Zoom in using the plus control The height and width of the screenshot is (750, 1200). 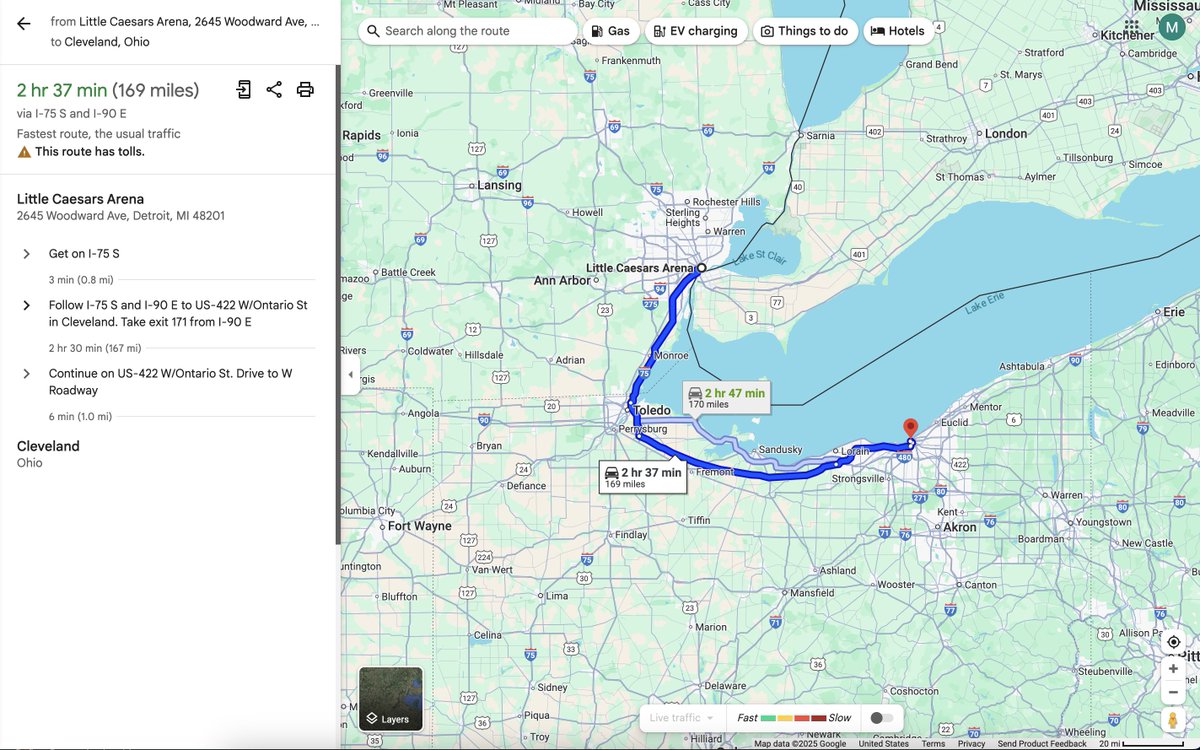(1172, 668)
